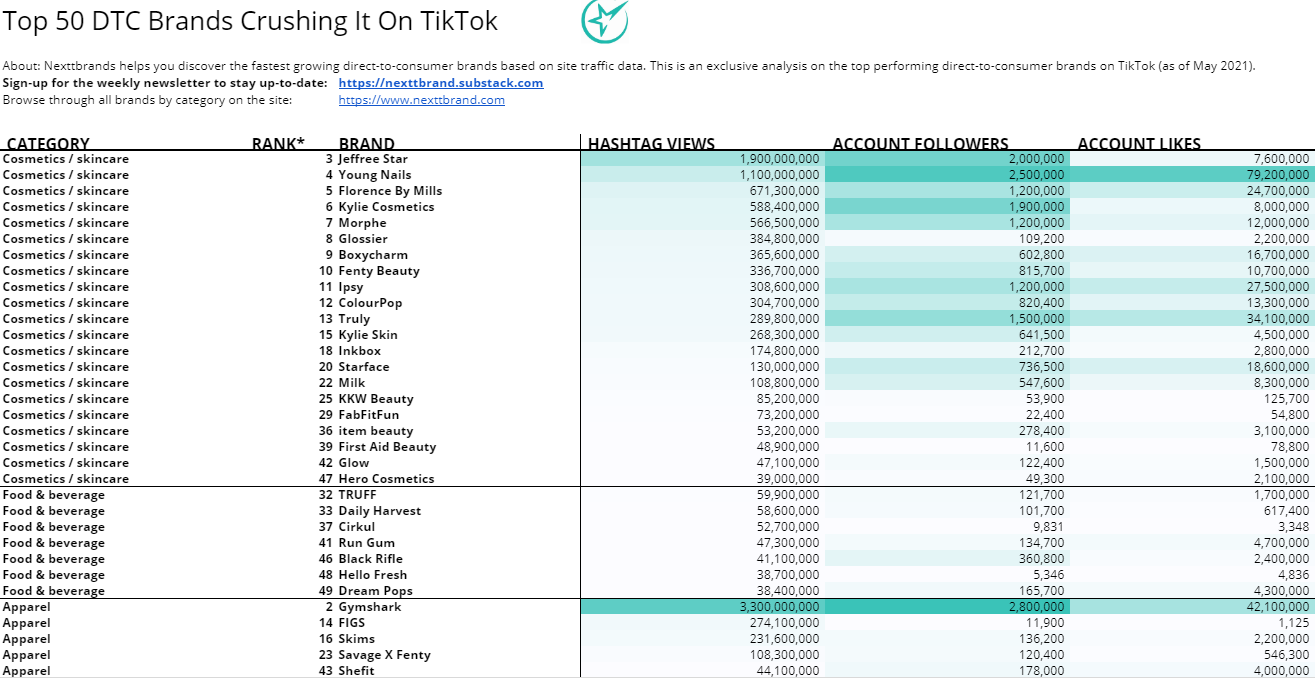1315x679 pixels.
Task: Select the Hero Cosmetics brand cell
Action: coord(386,479)
